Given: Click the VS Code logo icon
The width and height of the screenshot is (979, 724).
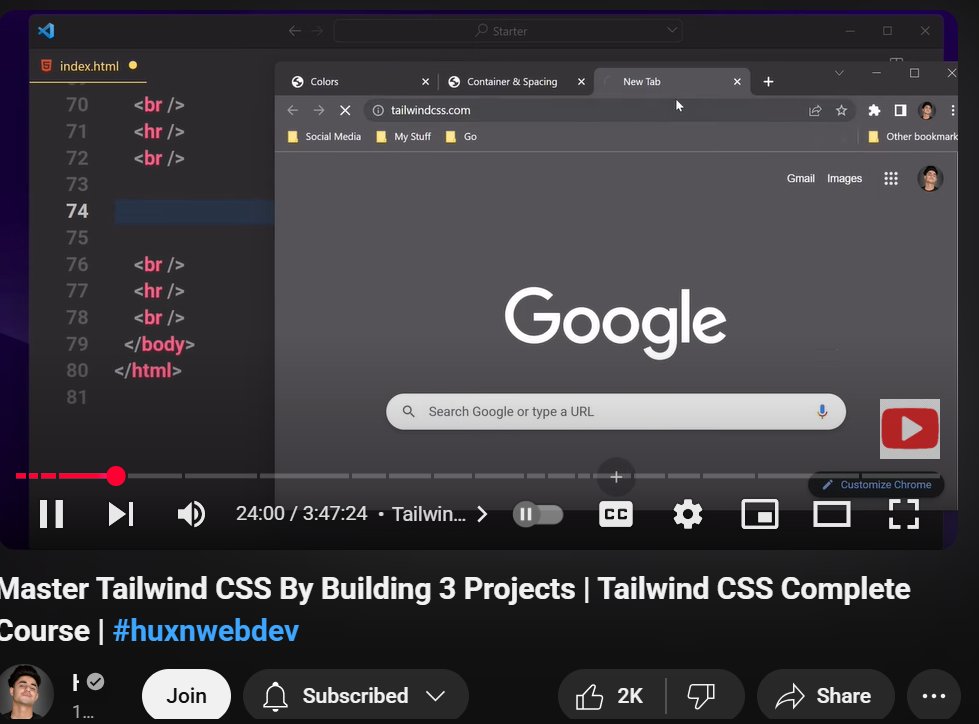Looking at the screenshot, I should click(x=46, y=31).
